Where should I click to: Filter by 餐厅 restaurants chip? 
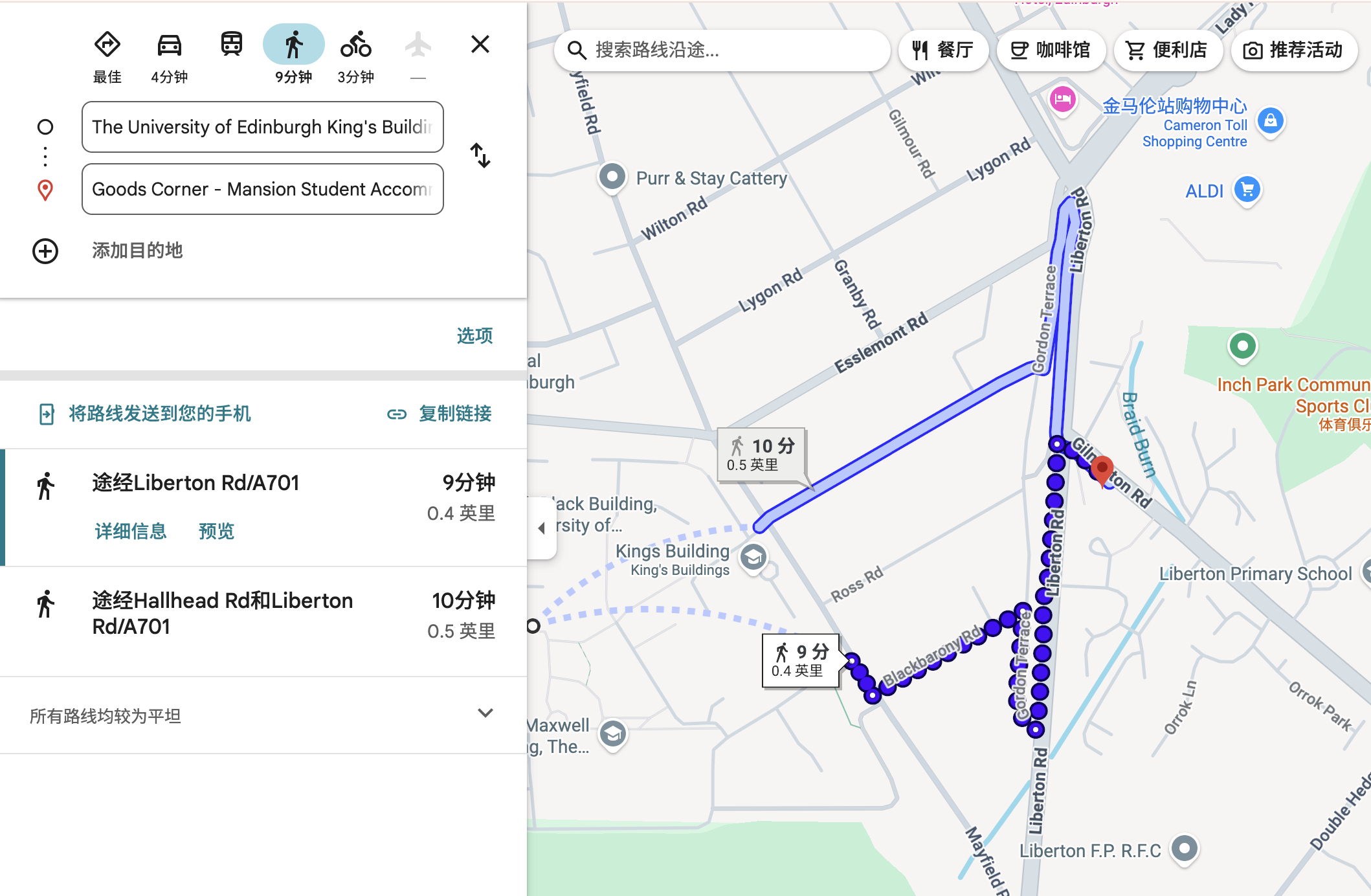click(x=943, y=50)
